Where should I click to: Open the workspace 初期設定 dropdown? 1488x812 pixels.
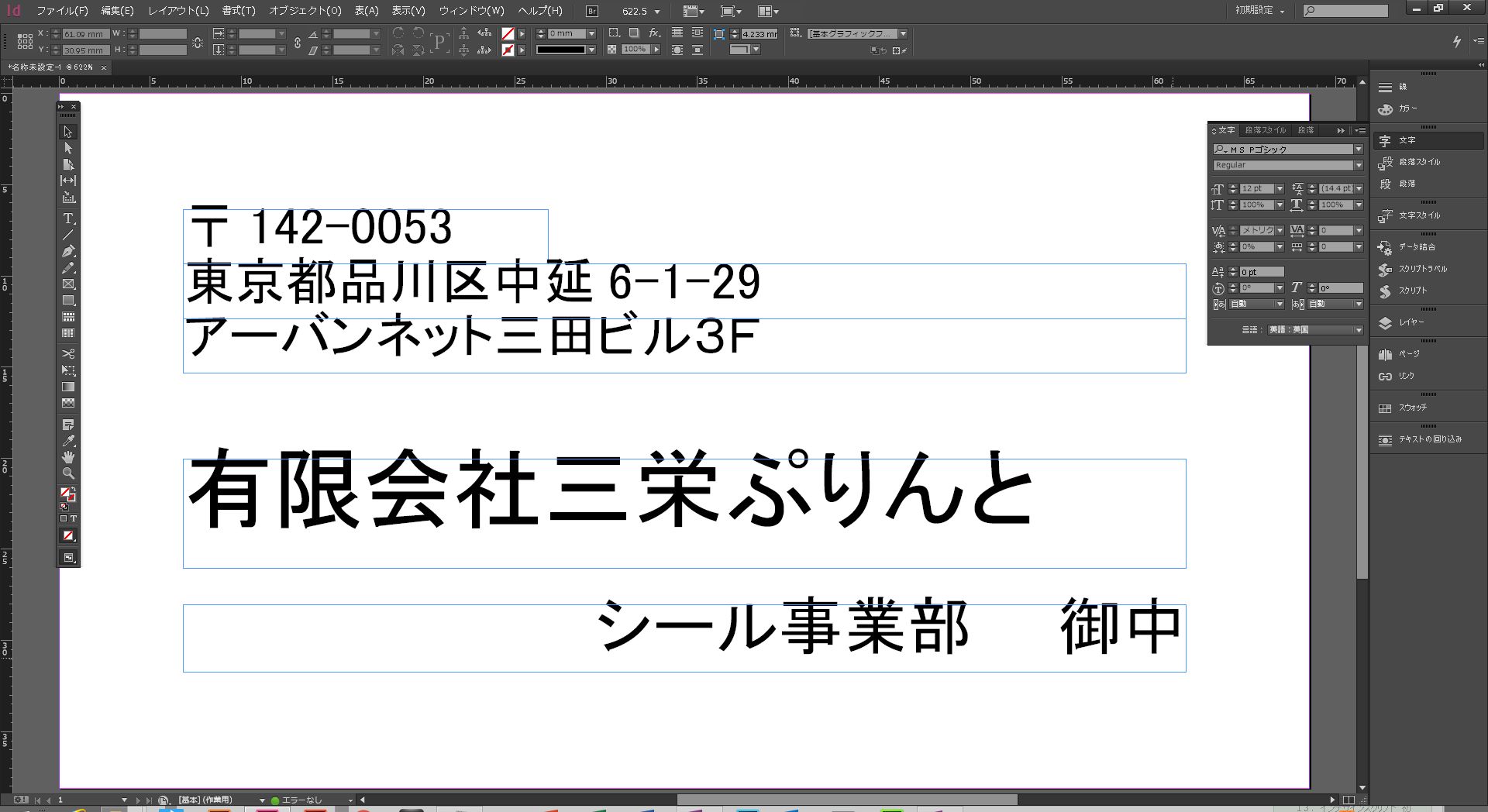click(x=1260, y=10)
